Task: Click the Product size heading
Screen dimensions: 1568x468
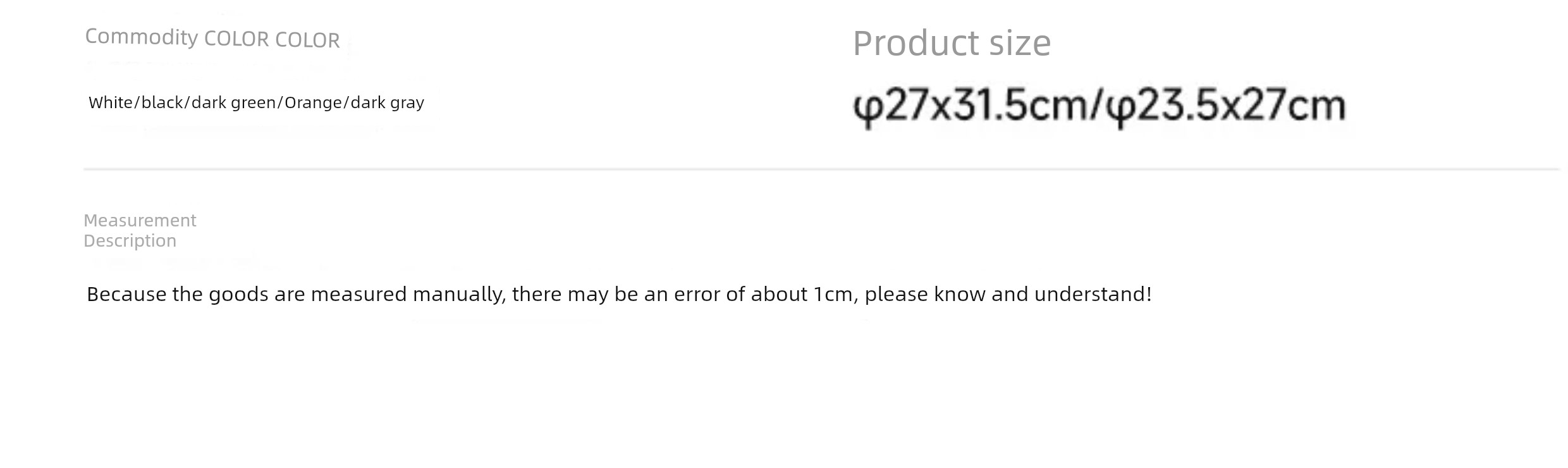Action: (952, 44)
